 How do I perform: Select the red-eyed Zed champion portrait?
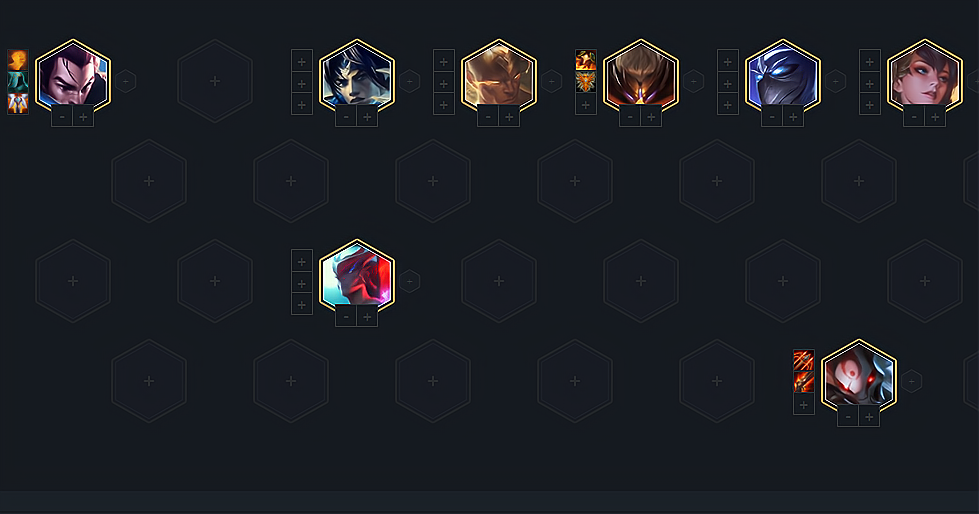[859, 375]
